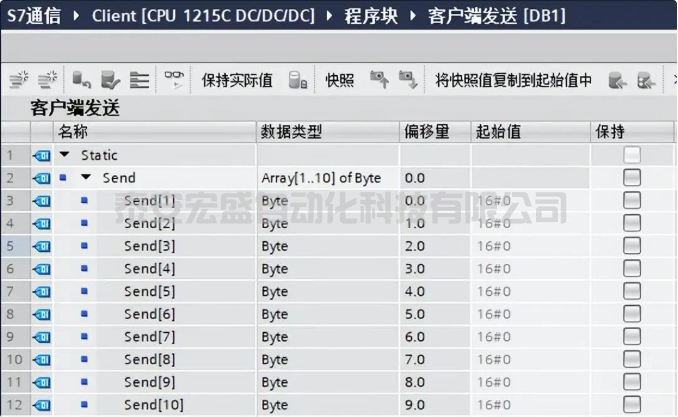Click the first insert row toolbar icon
This screenshot has width=678, height=417.
click(18, 80)
